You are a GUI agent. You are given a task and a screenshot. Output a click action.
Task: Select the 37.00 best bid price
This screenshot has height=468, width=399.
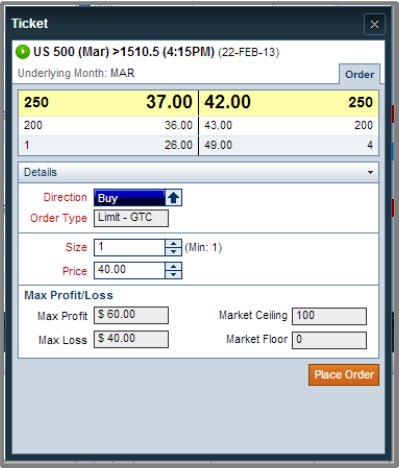coord(169,102)
